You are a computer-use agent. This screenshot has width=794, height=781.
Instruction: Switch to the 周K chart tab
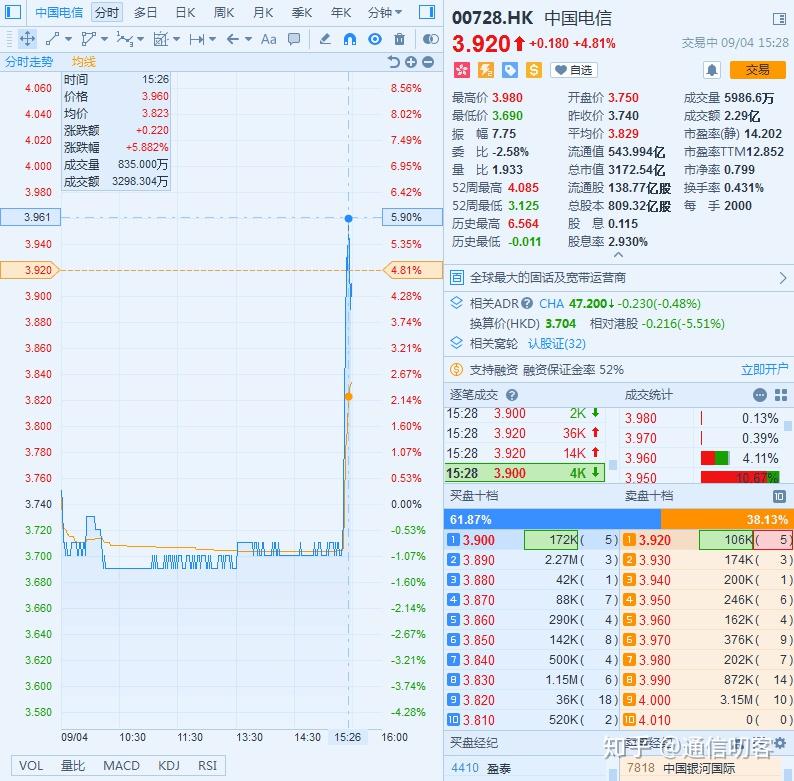(x=224, y=12)
